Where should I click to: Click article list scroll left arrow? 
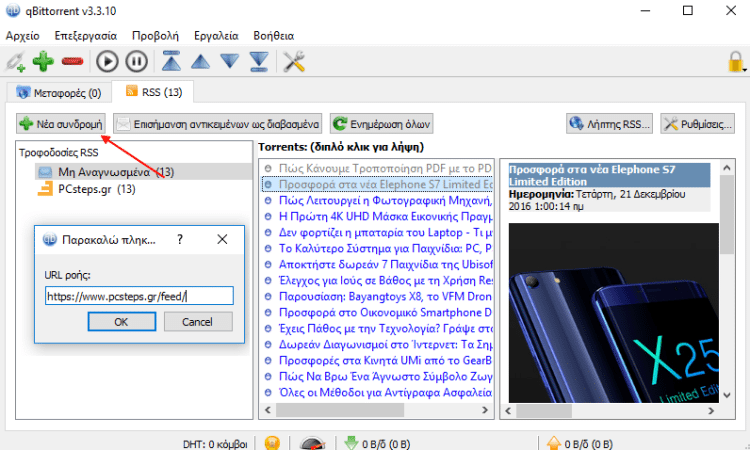pos(268,410)
